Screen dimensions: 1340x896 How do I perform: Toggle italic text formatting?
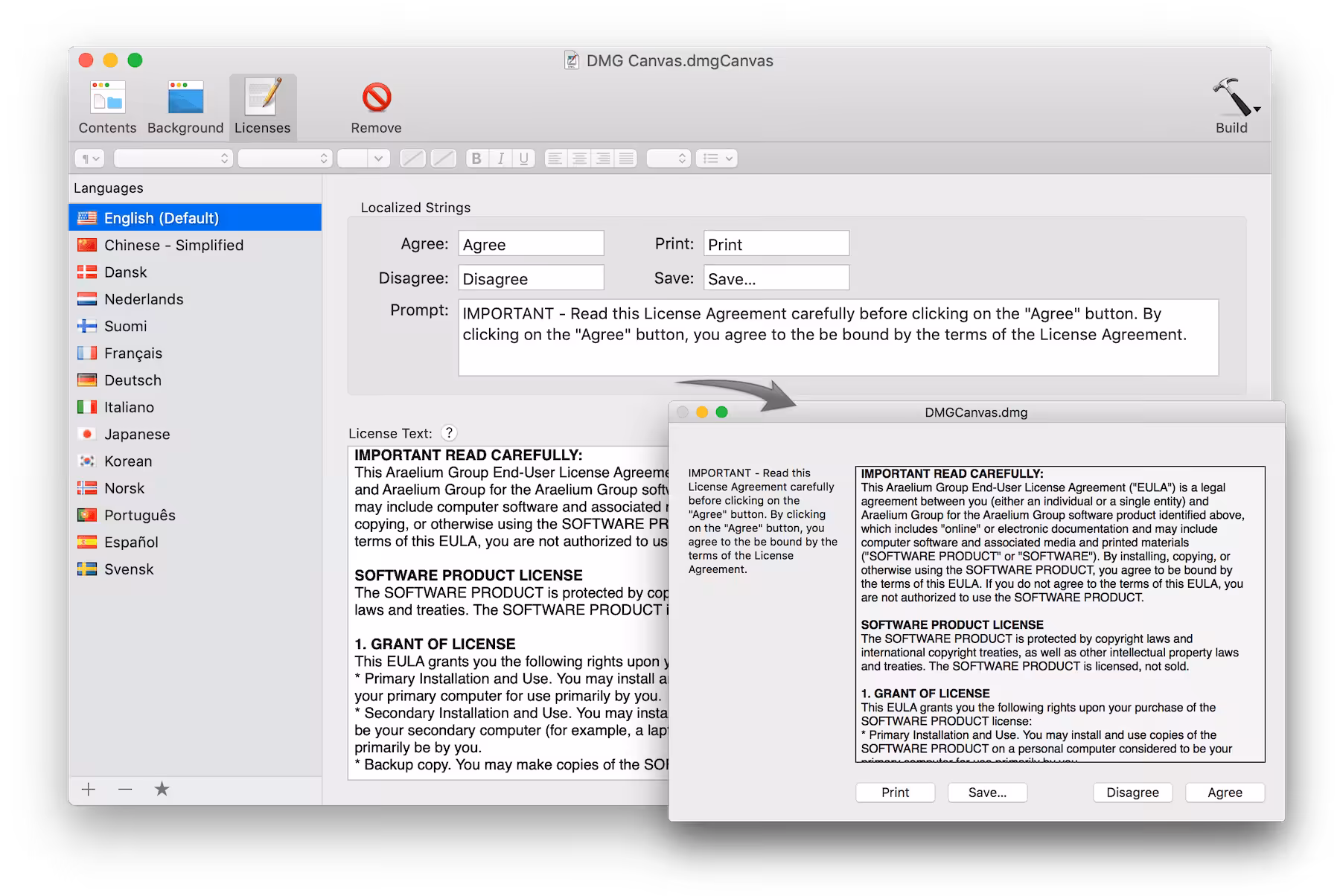coord(501,159)
